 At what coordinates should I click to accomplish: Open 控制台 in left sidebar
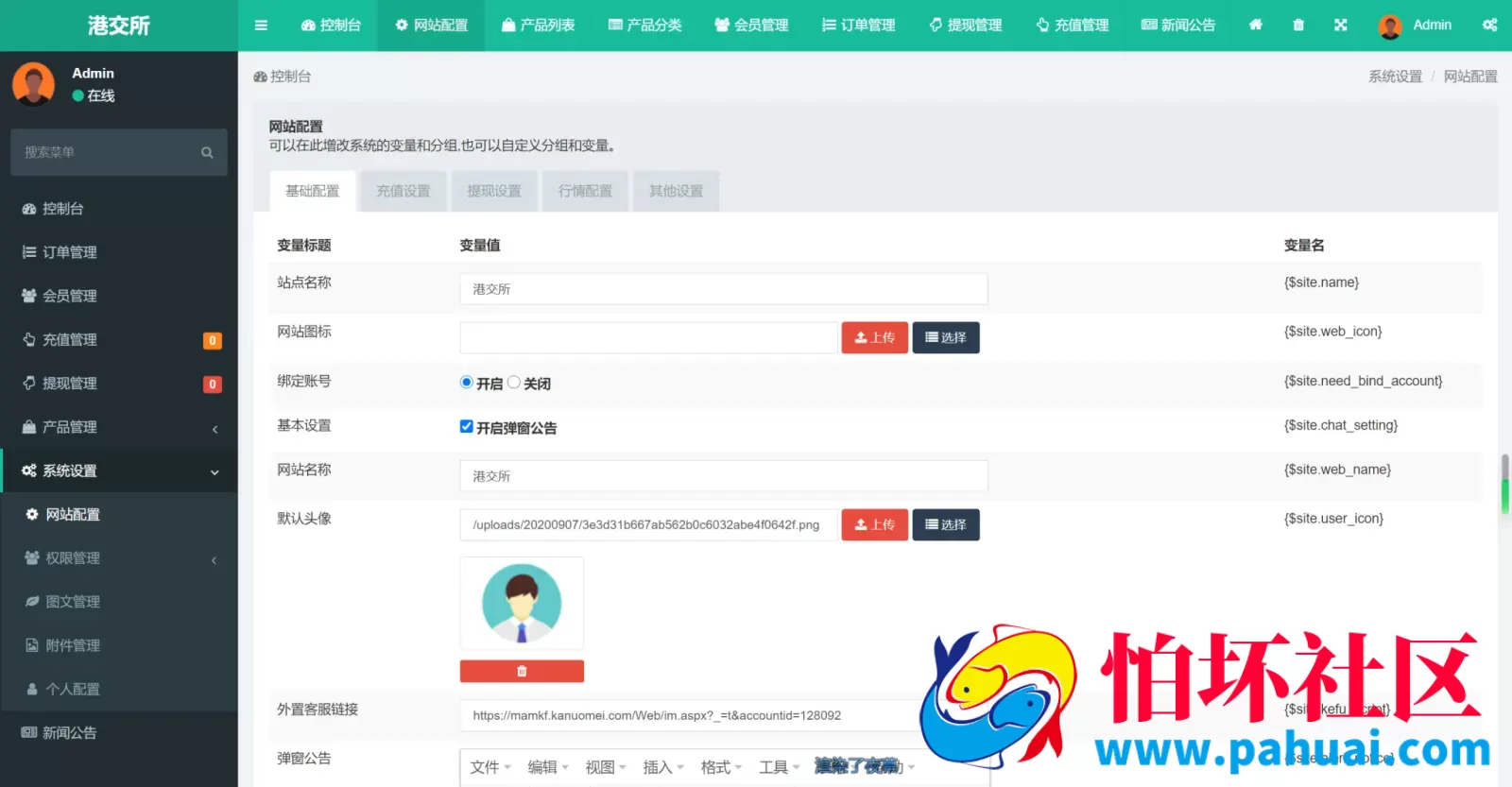119,209
